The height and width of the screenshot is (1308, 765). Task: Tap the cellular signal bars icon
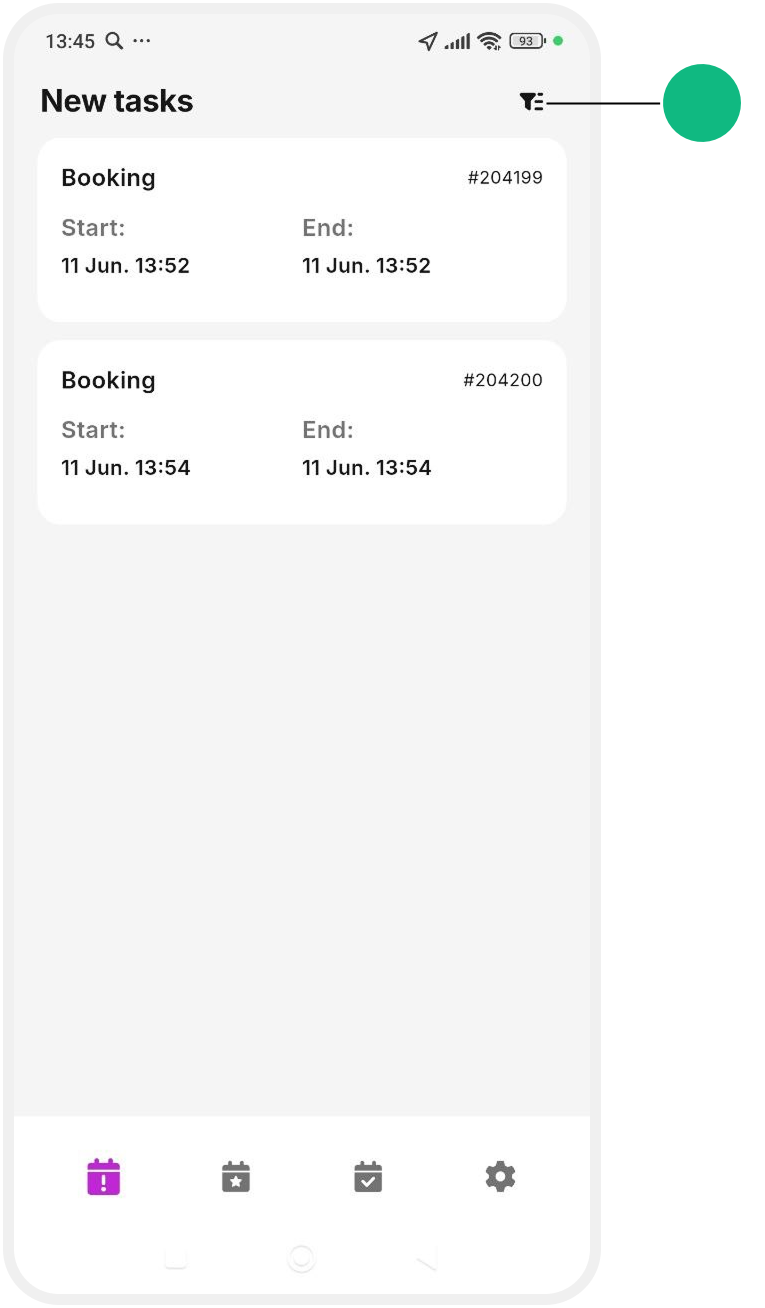pos(458,42)
